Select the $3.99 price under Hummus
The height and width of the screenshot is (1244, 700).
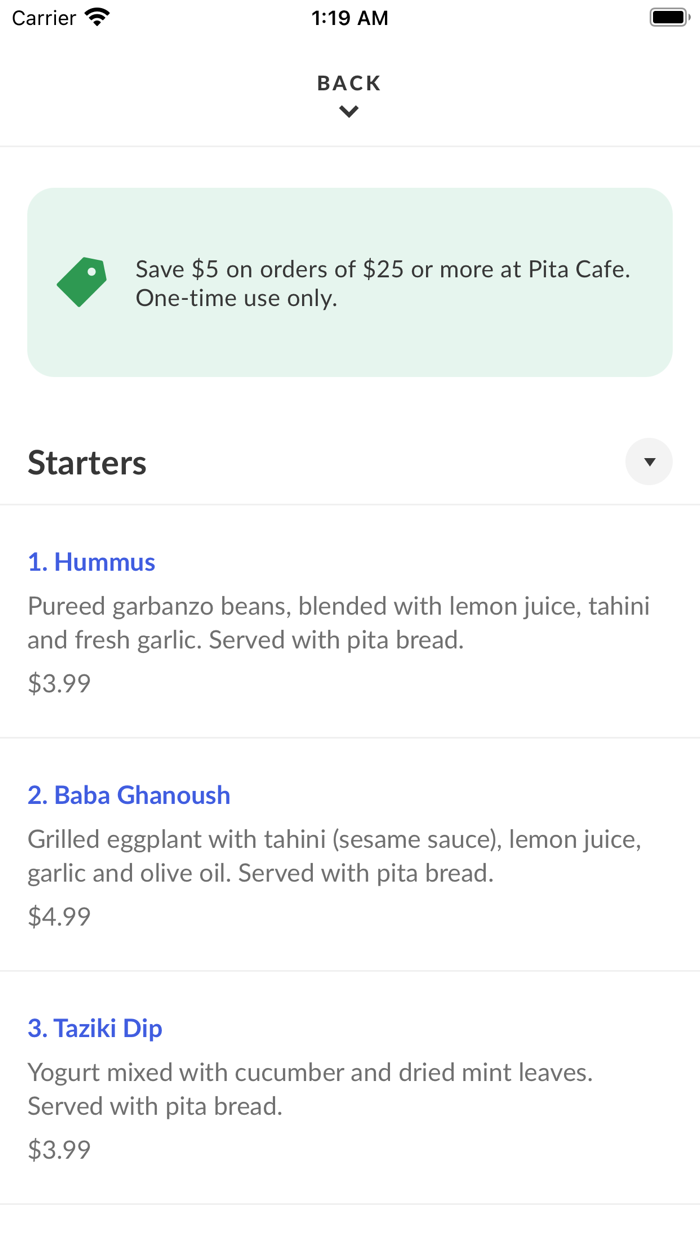(58, 682)
